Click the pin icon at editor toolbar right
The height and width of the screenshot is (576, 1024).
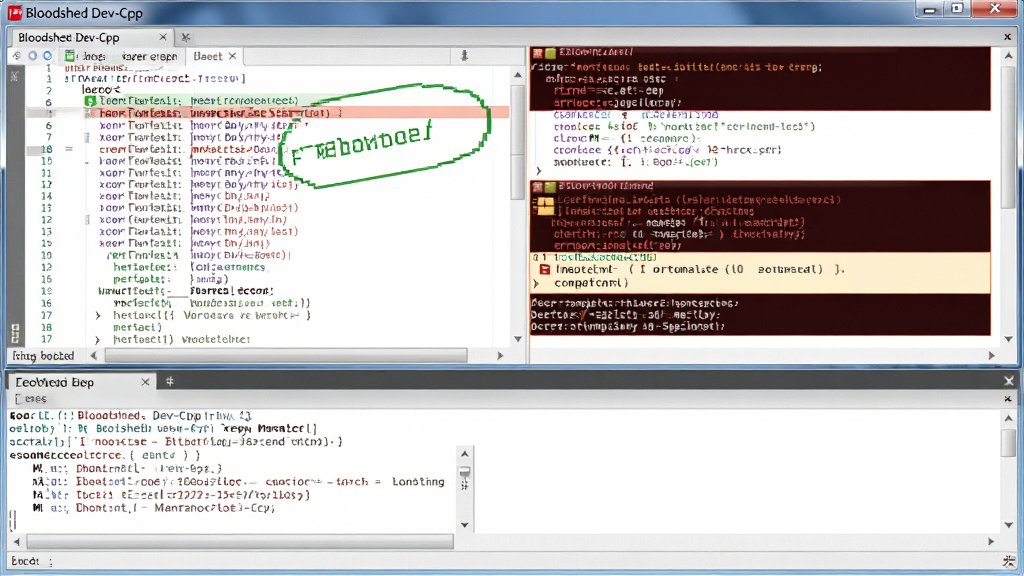464,56
